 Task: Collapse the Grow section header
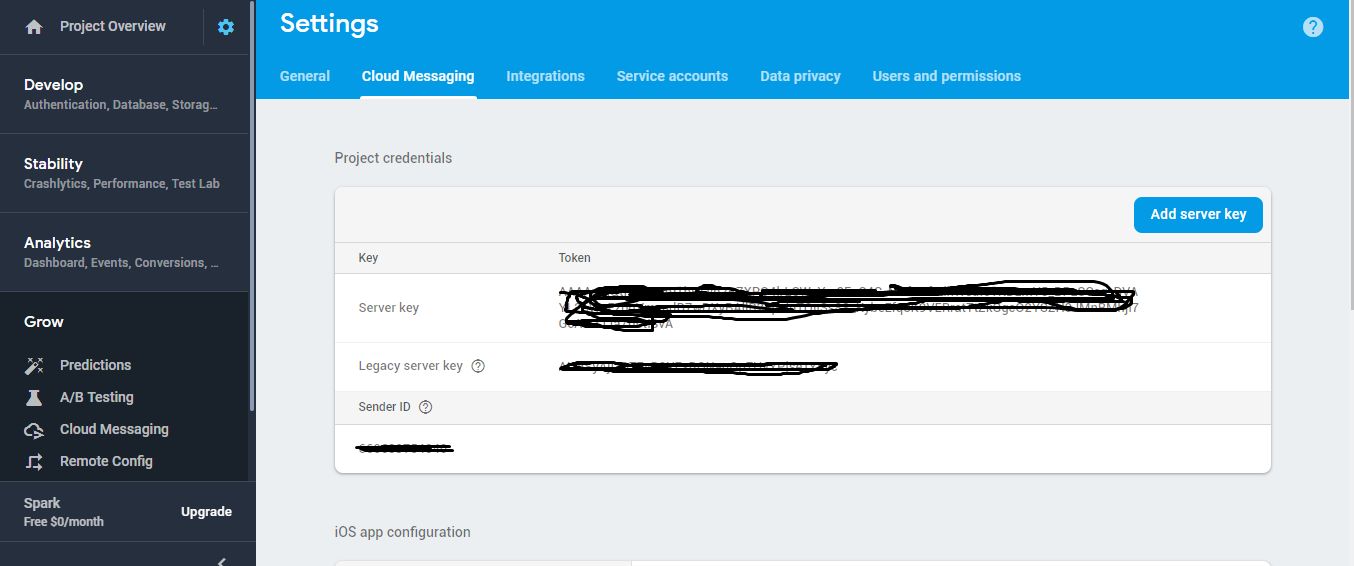click(x=44, y=322)
